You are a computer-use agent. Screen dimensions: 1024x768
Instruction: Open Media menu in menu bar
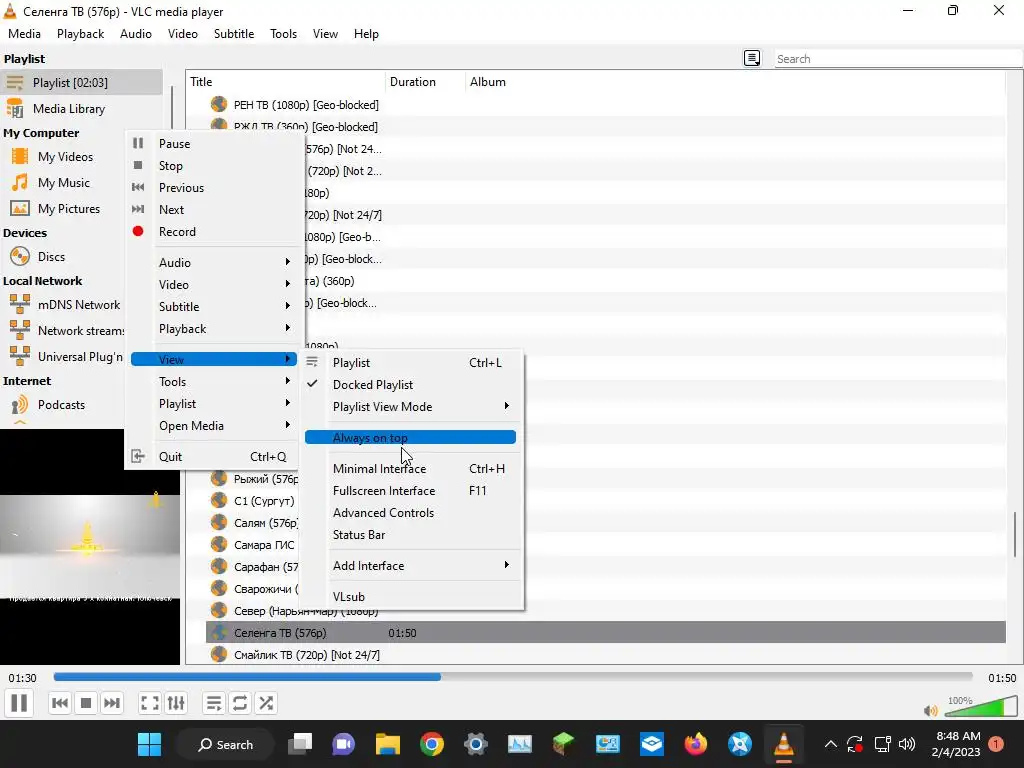(24, 34)
